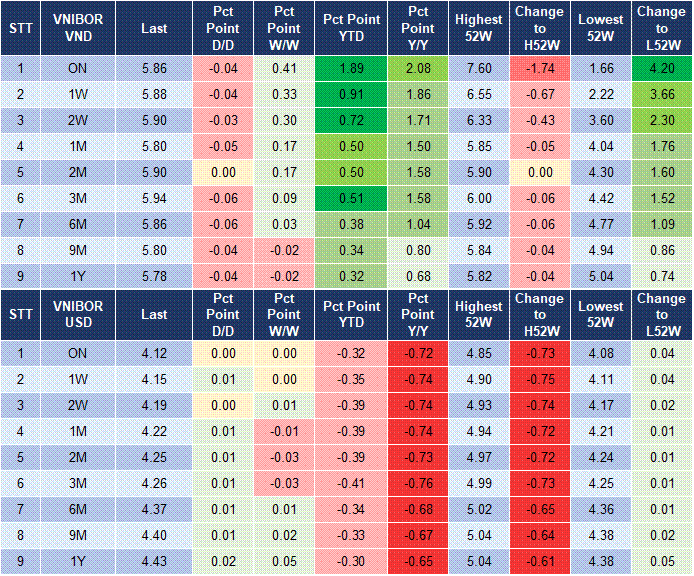Select the 0.91 Pct Point YTD cell
The width and height of the screenshot is (694, 576).
click(351, 94)
